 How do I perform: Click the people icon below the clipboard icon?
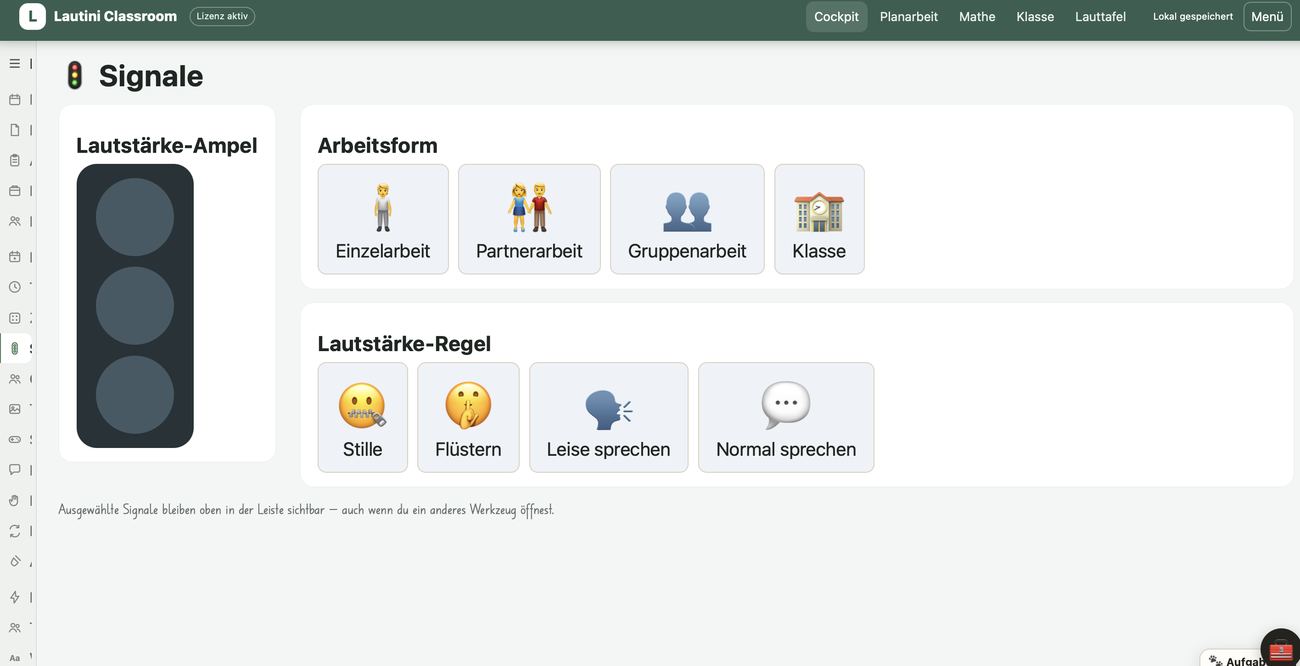click(14, 221)
